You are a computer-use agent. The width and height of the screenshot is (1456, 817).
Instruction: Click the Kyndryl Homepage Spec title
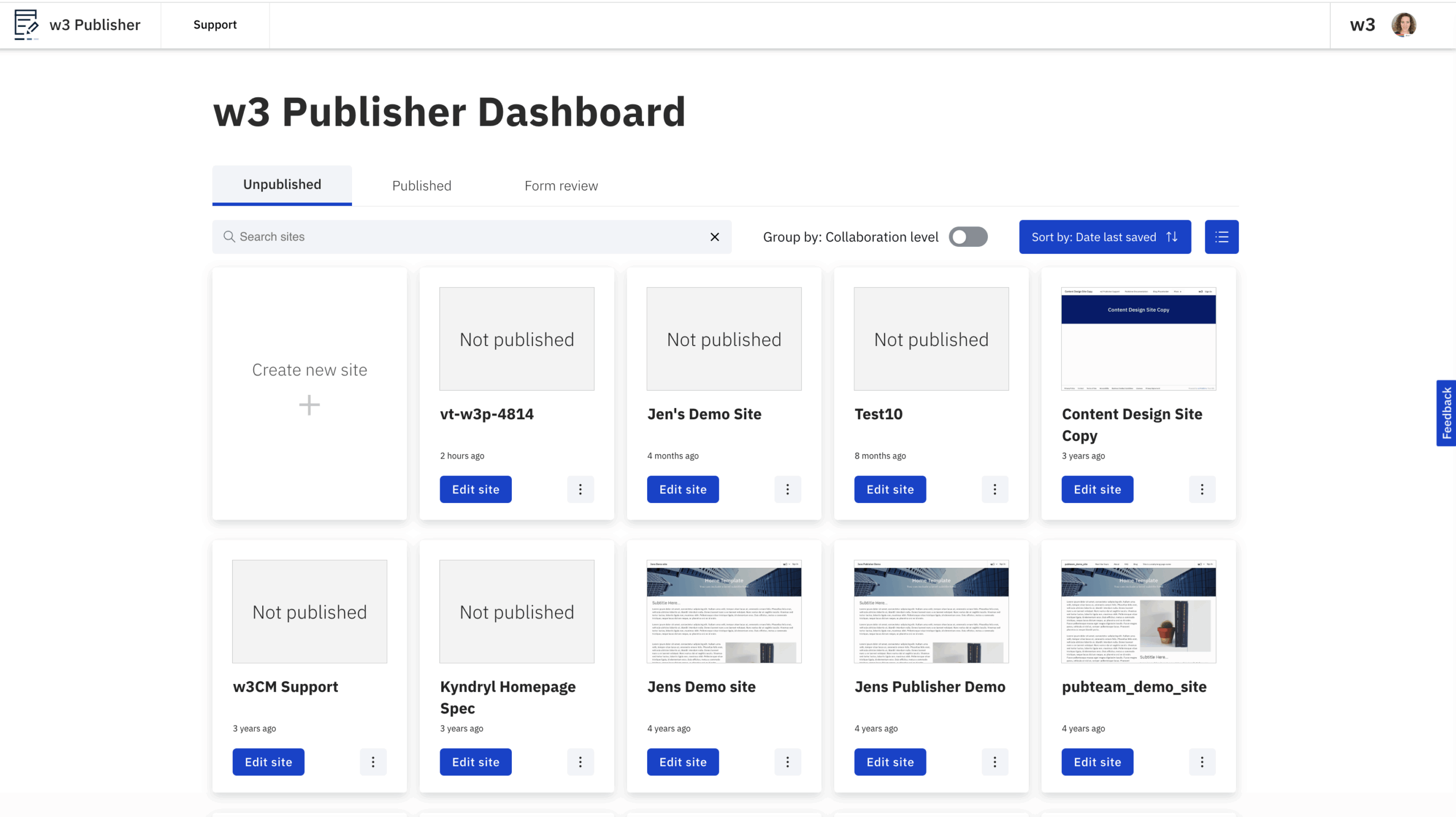(x=508, y=698)
